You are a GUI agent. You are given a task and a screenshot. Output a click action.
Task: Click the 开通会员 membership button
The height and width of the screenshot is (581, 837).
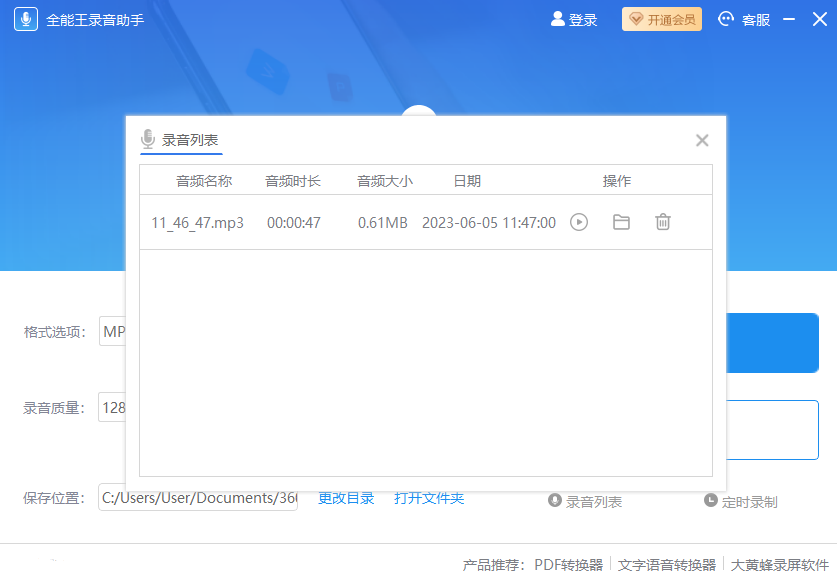point(661,18)
